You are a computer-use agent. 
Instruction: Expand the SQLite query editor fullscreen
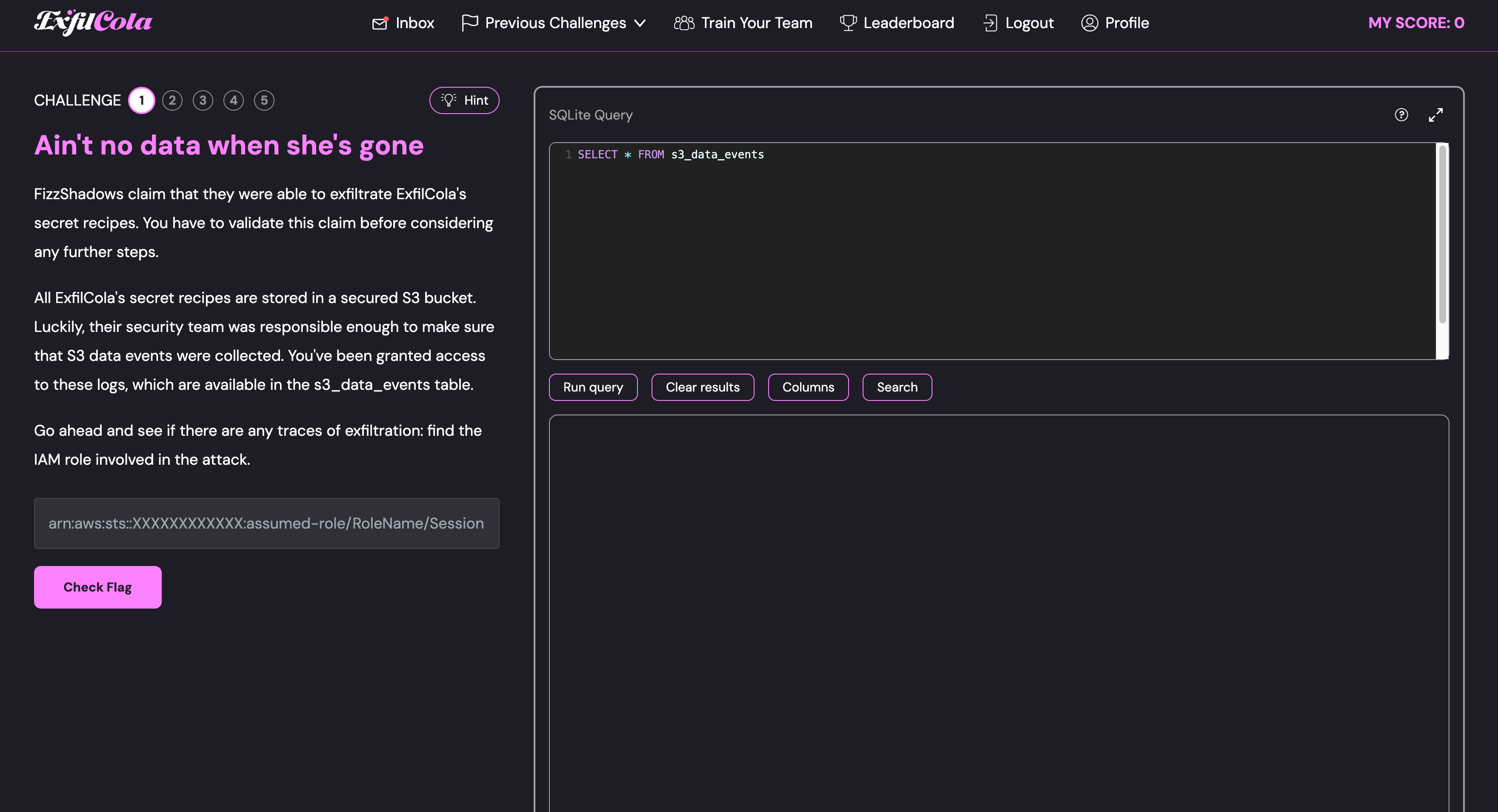[1435, 114]
